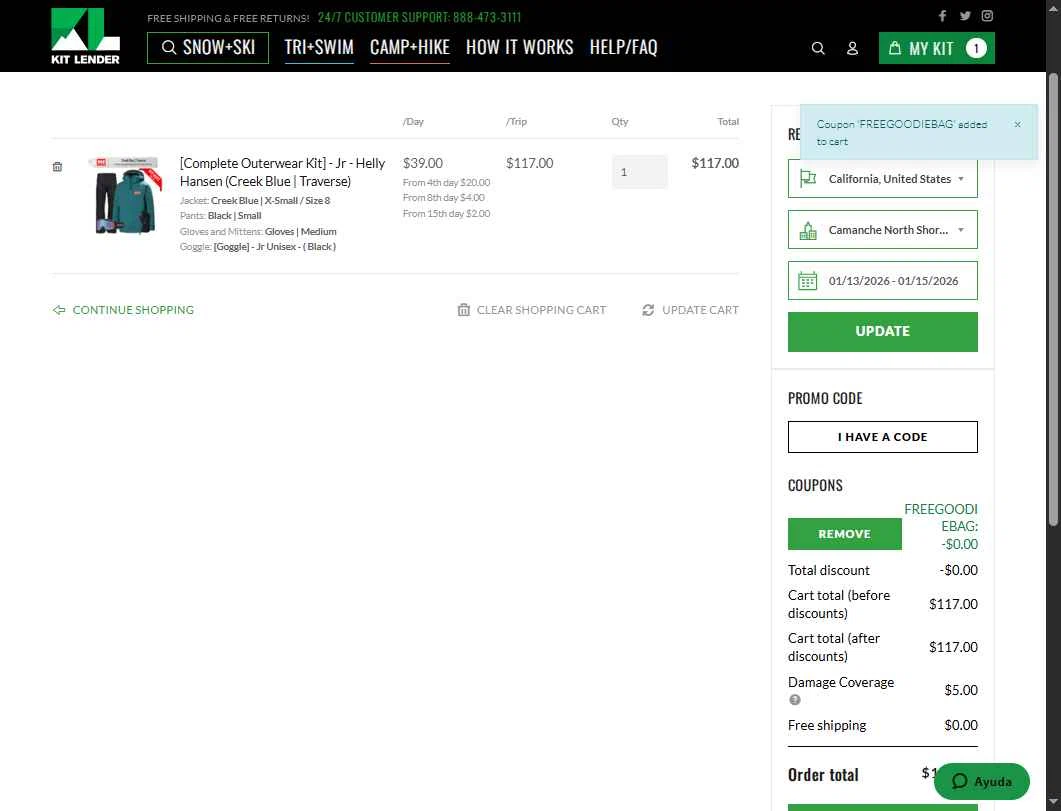The image size is (1061, 811).
Task: Select the Damage Coverage $5.00 value
Action: click(961, 690)
